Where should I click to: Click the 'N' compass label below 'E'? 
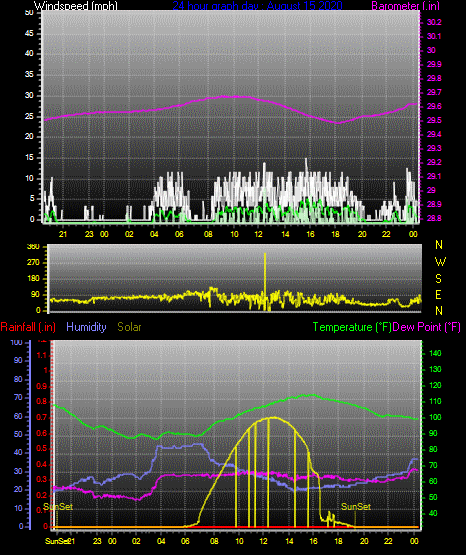coord(439,310)
